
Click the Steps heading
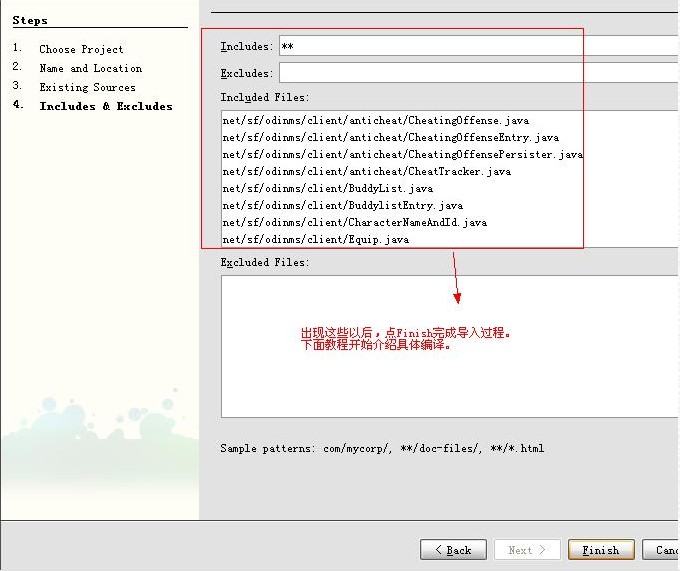pyautogui.click(x=30, y=20)
